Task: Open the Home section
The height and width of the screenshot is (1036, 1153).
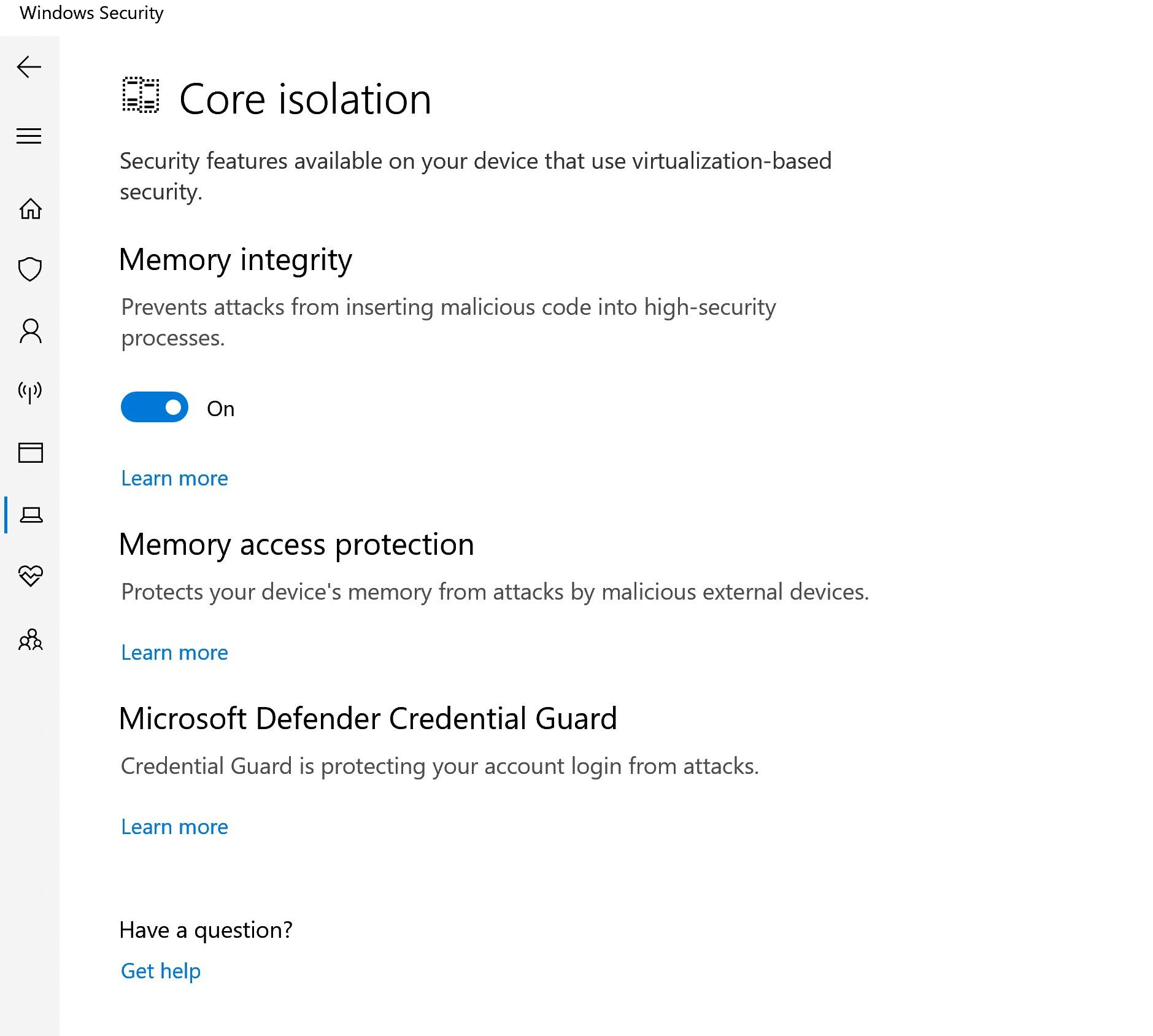Action: point(30,209)
